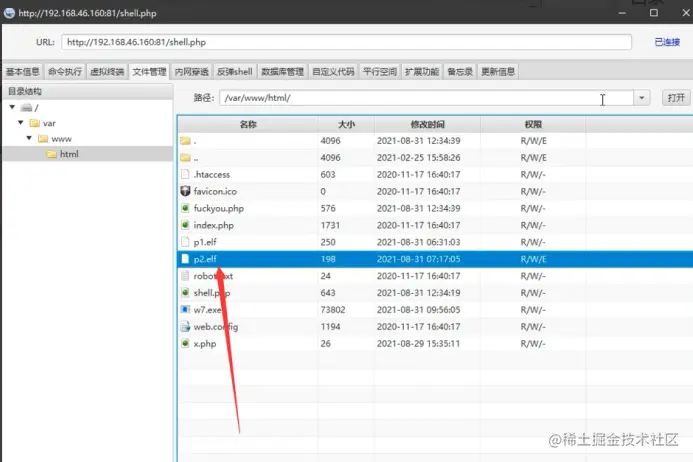
Task: Click the 路径 path input field
Action: (426, 98)
